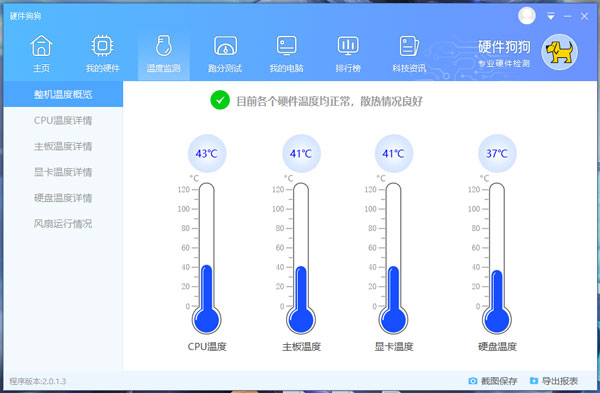
Task: Click the 截图保存 camera icon
Action: [473, 381]
